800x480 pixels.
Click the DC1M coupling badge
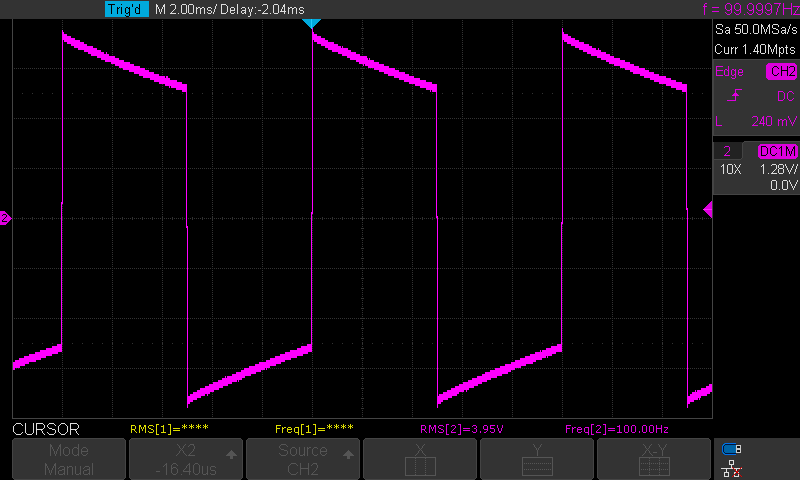click(778, 151)
